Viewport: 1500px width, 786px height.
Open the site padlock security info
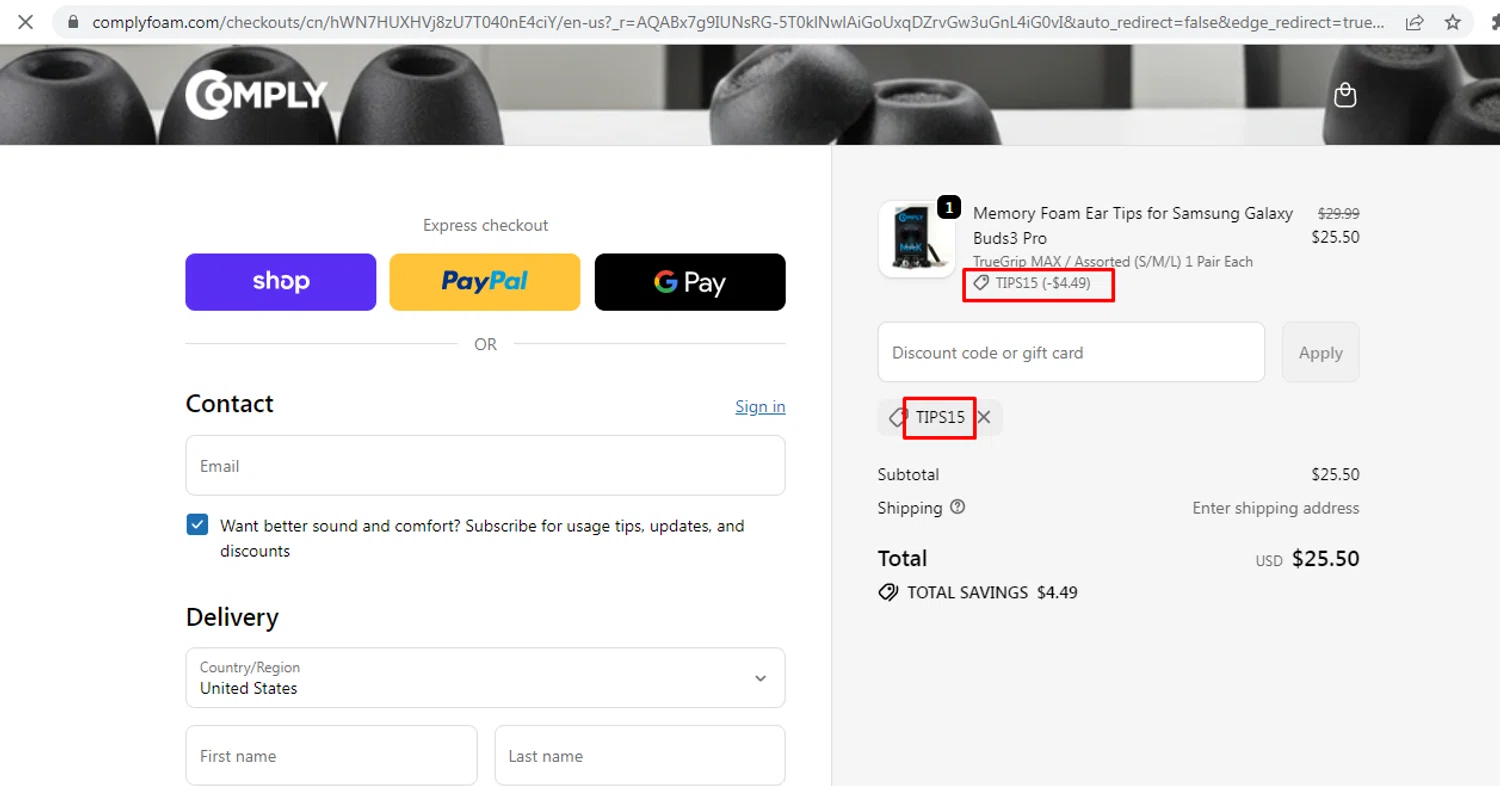coord(72,22)
